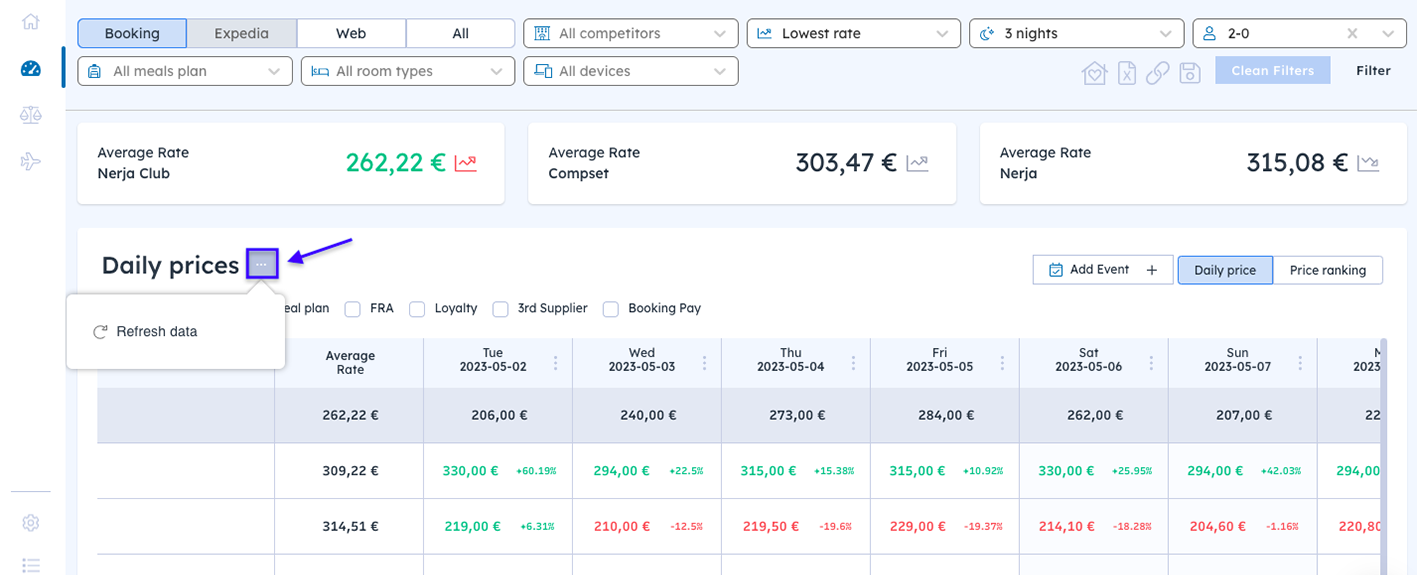The image size is (1417, 575).
Task: Toggle the Loyalty checkbox
Action: click(x=417, y=309)
